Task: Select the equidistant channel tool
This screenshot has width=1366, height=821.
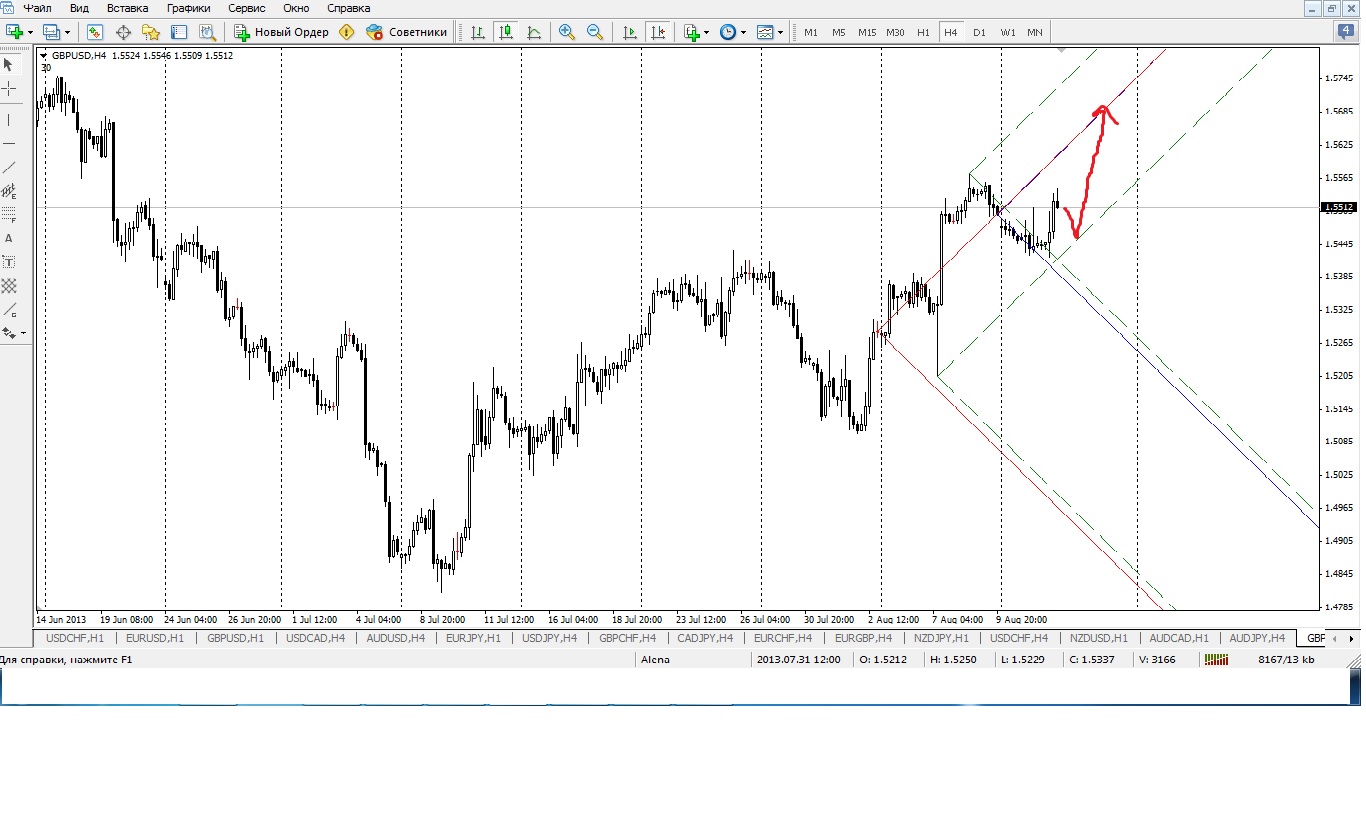Action: pyautogui.click(x=9, y=190)
